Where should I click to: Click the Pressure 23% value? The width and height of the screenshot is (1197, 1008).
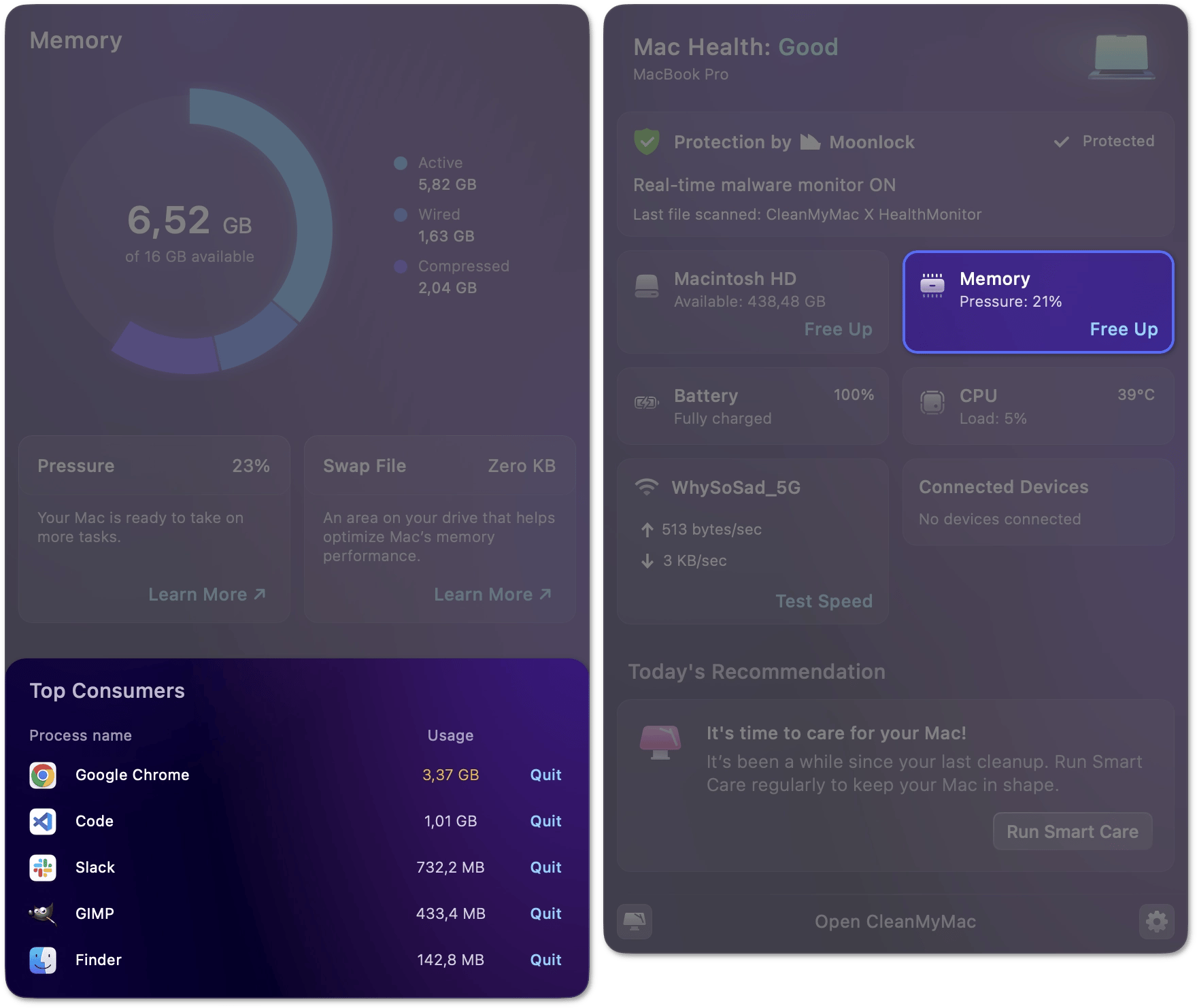pos(251,466)
